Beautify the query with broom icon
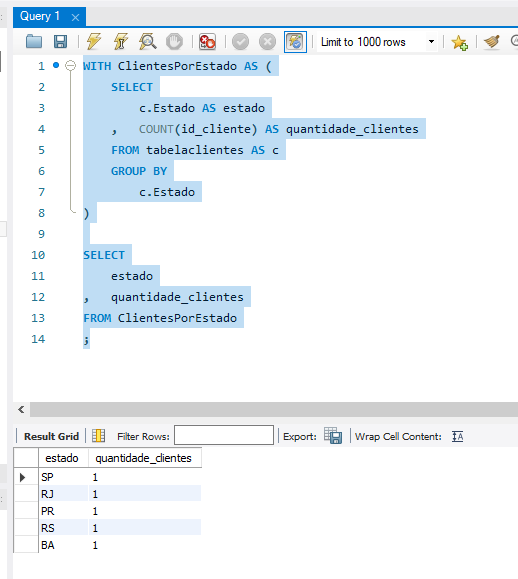Screen dimensions: 518x579 [492, 42]
